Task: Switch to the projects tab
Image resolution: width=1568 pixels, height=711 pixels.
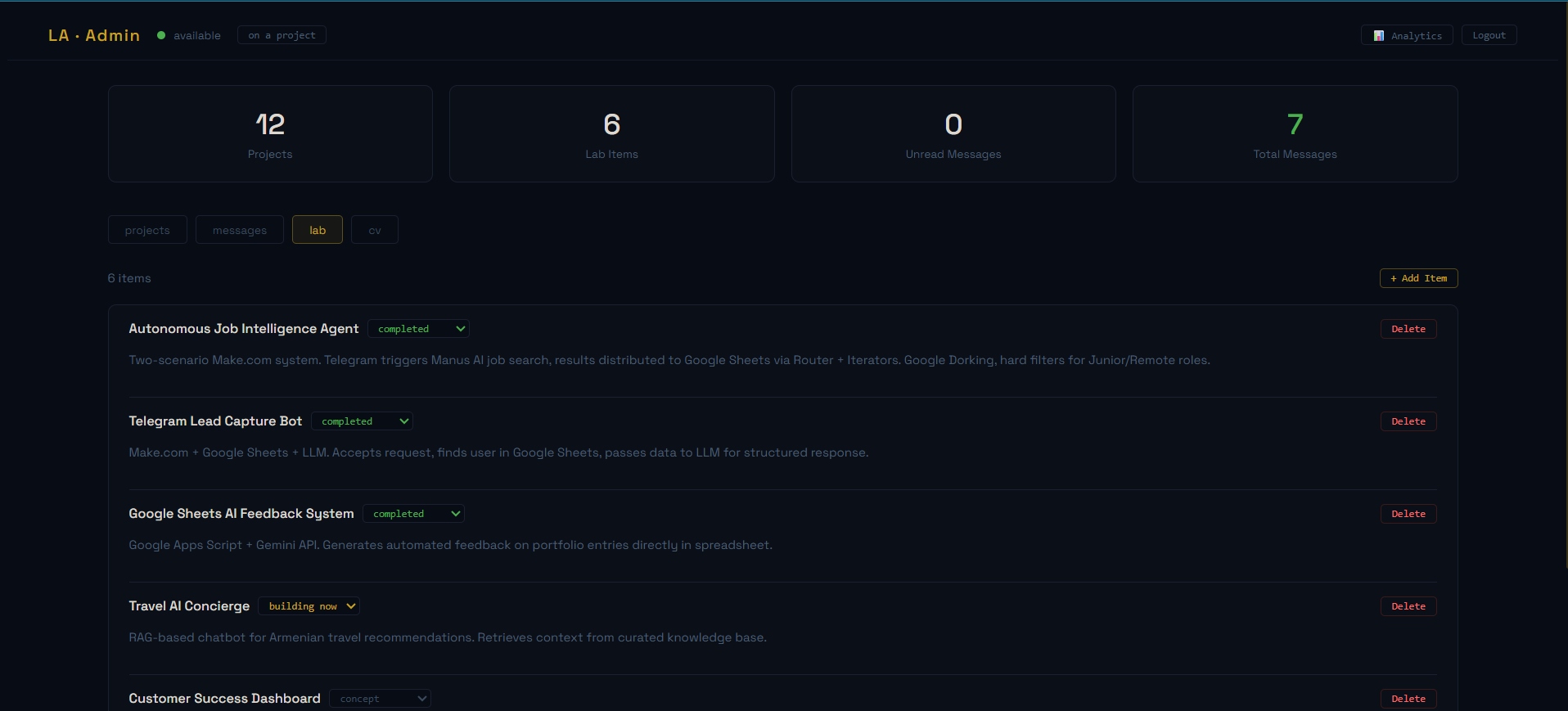Action: point(147,230)
